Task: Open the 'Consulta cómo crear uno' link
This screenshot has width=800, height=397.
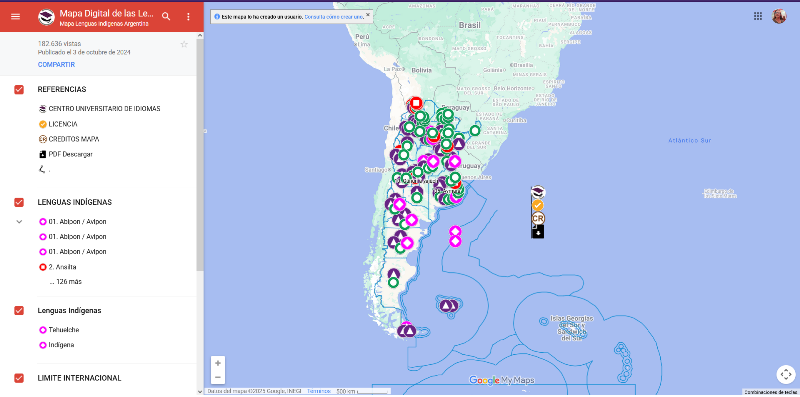Action: pos(334,17)
